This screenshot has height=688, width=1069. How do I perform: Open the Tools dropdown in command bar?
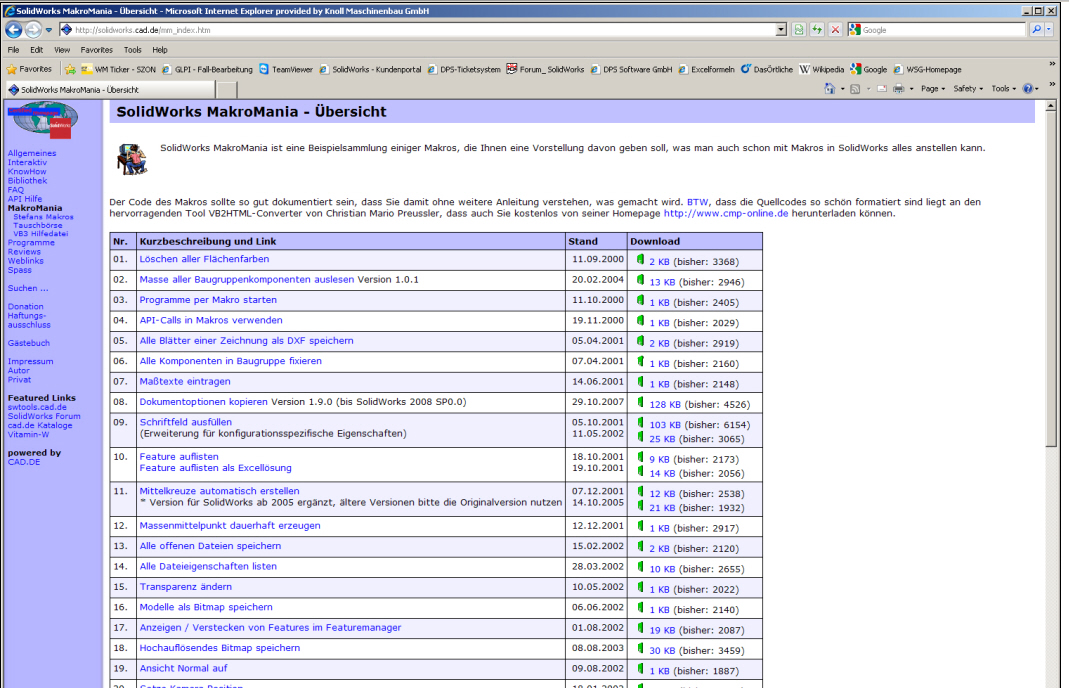pyautogui.click(x=1002, y=89)
